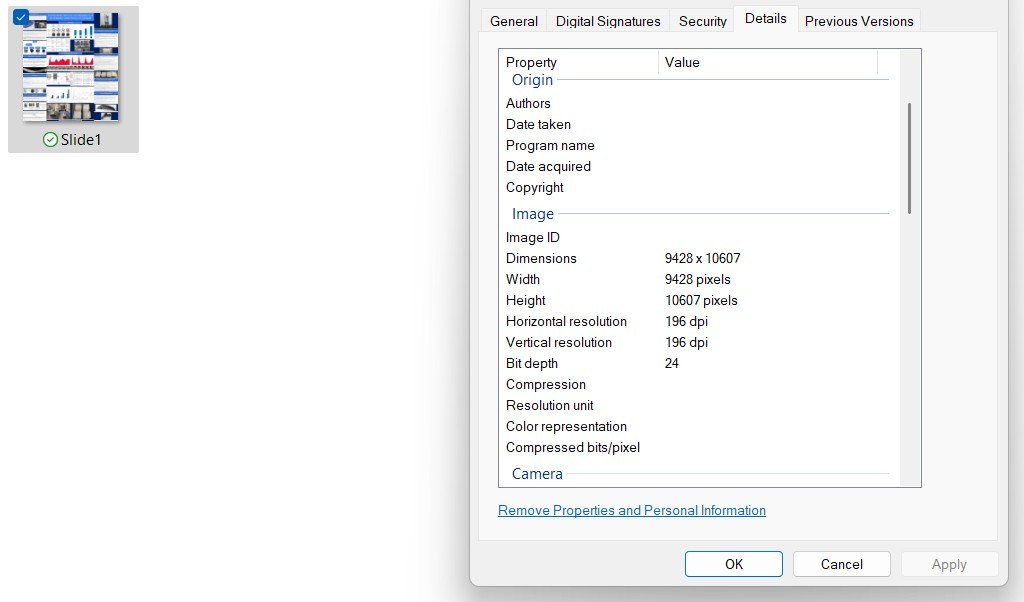The image size is (1024, 602).
Task: Uncheck the Slide1 selection checkbox
Action: tap(21, 16)
